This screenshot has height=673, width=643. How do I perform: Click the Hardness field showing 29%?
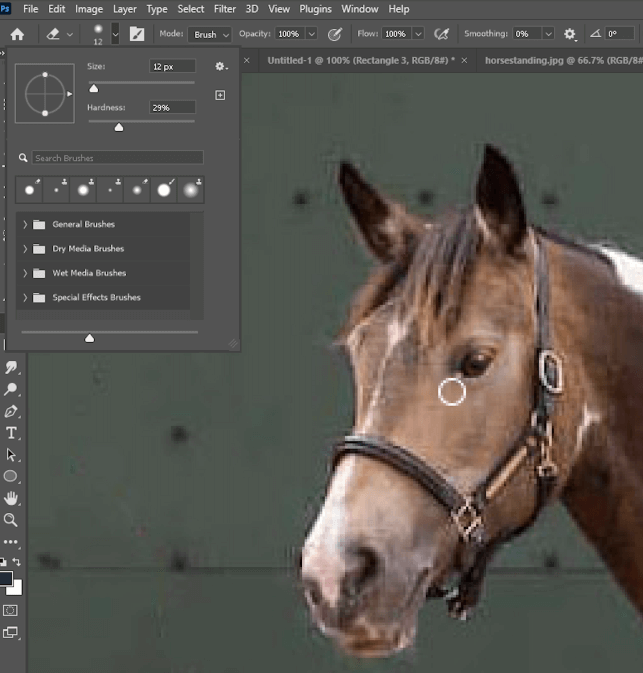coord(172,108)
